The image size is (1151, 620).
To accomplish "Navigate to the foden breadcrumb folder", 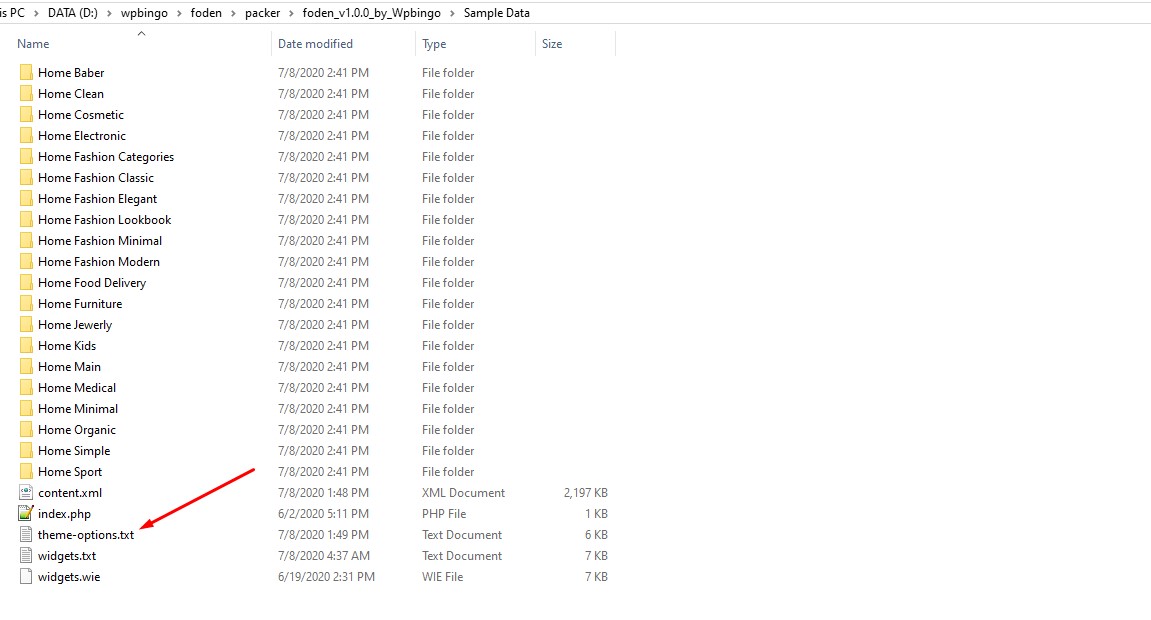I will coord(206,13).
